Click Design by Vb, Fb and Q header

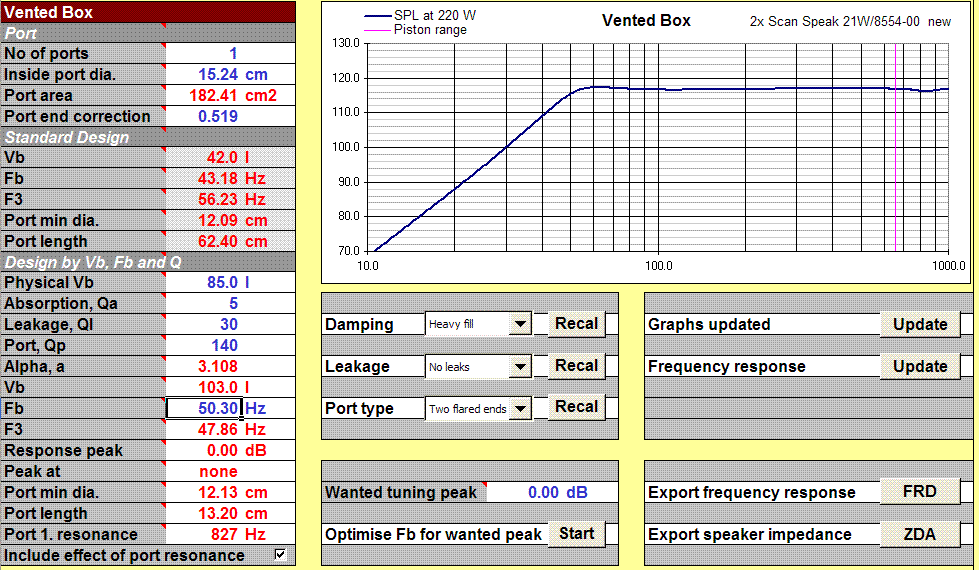[147, 262]
